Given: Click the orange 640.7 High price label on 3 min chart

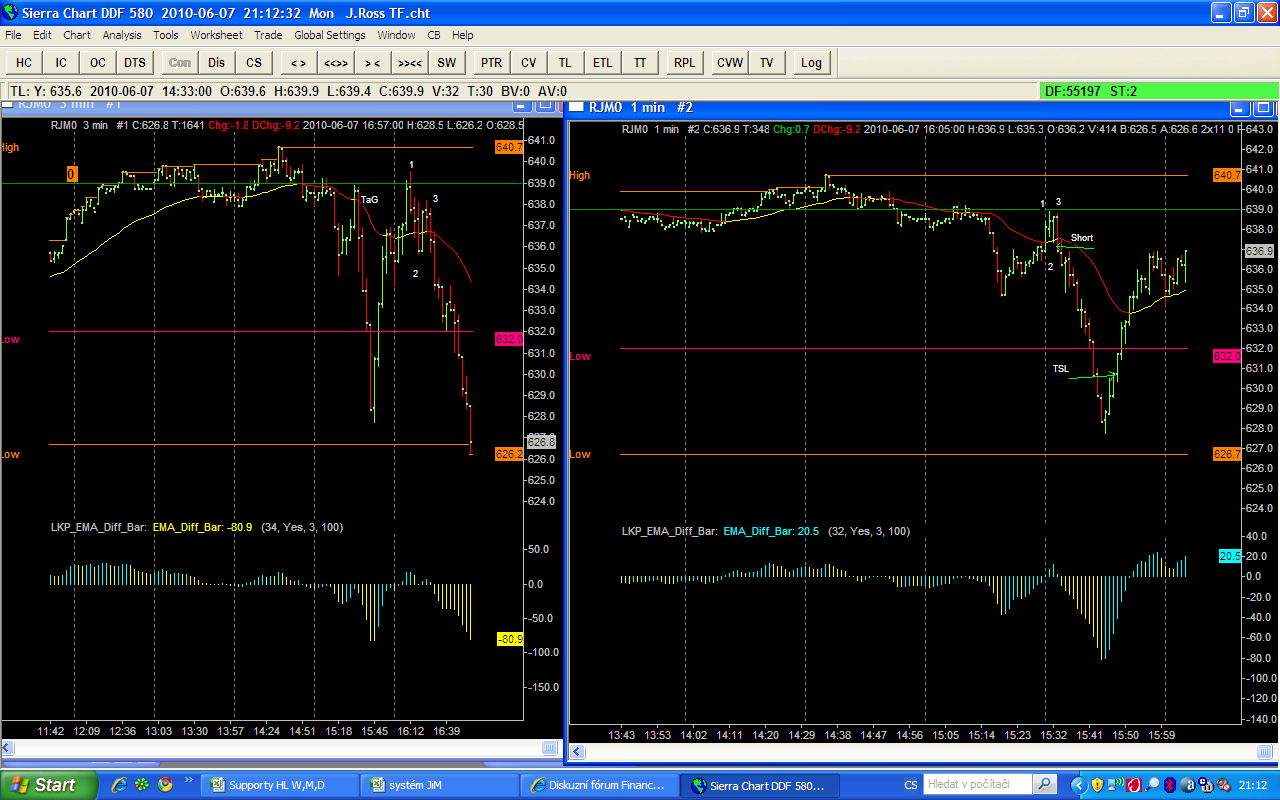Looking at the screenshot, I should tap(508, 147).
